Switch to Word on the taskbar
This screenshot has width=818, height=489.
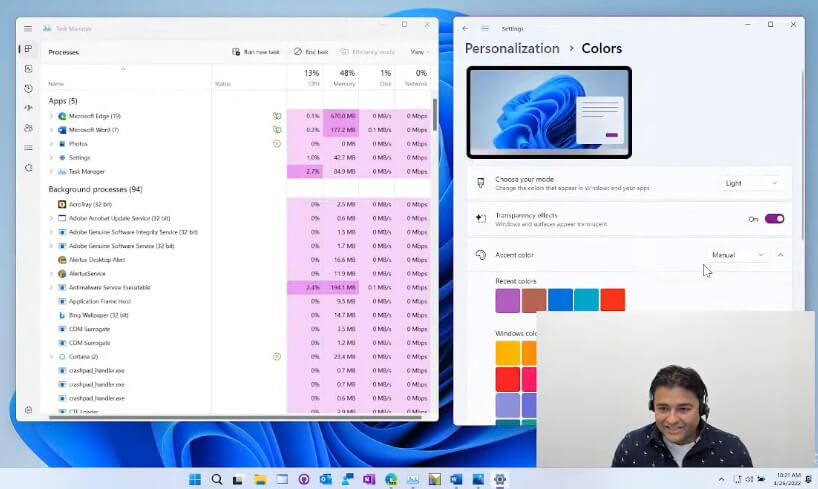456,479
